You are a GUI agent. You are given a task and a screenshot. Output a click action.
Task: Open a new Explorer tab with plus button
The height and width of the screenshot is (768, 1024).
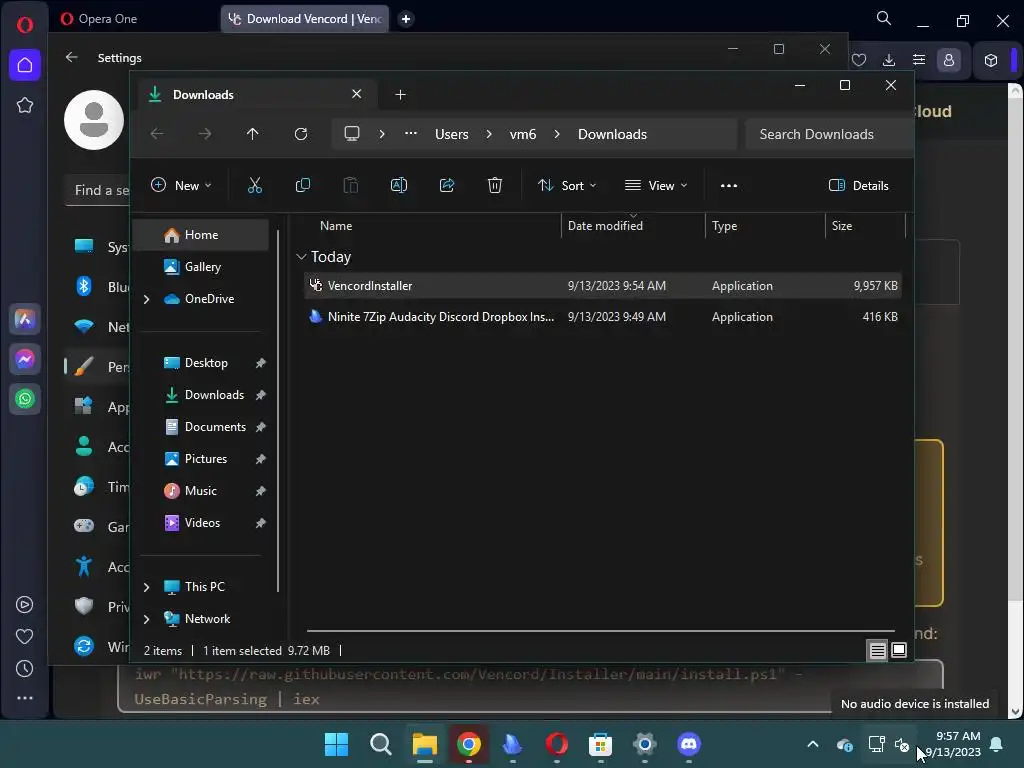point(400,95)
